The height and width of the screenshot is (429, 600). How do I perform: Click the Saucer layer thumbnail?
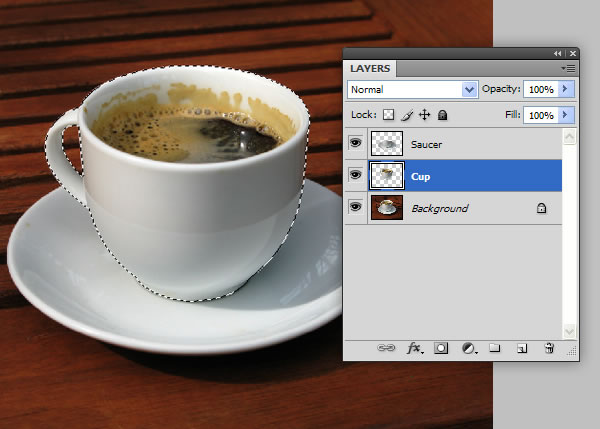click(x=387, y=144)
